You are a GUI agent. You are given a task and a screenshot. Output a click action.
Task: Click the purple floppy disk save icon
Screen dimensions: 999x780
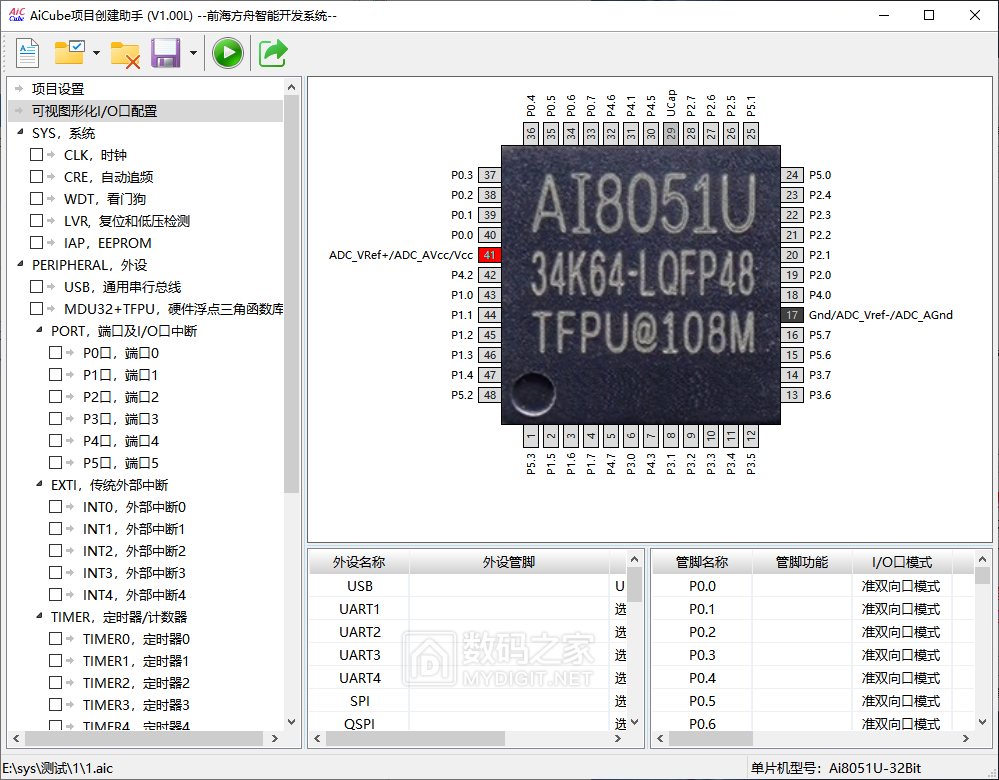click(165, 53)
